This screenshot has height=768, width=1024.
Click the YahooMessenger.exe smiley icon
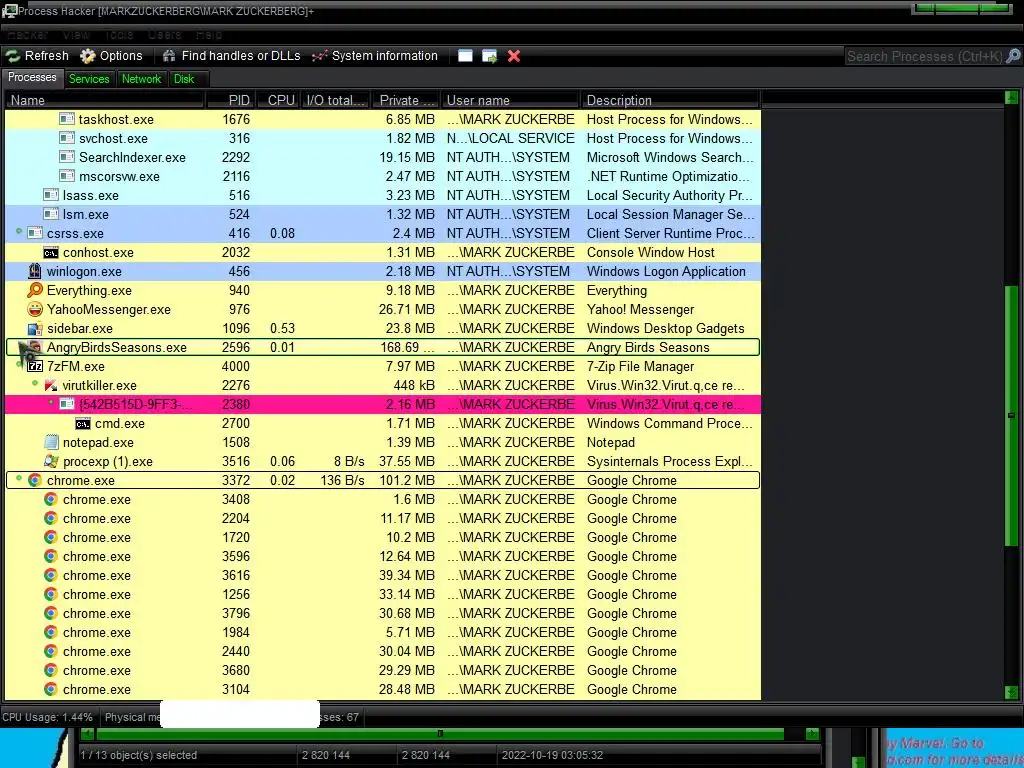pos(35,309)
